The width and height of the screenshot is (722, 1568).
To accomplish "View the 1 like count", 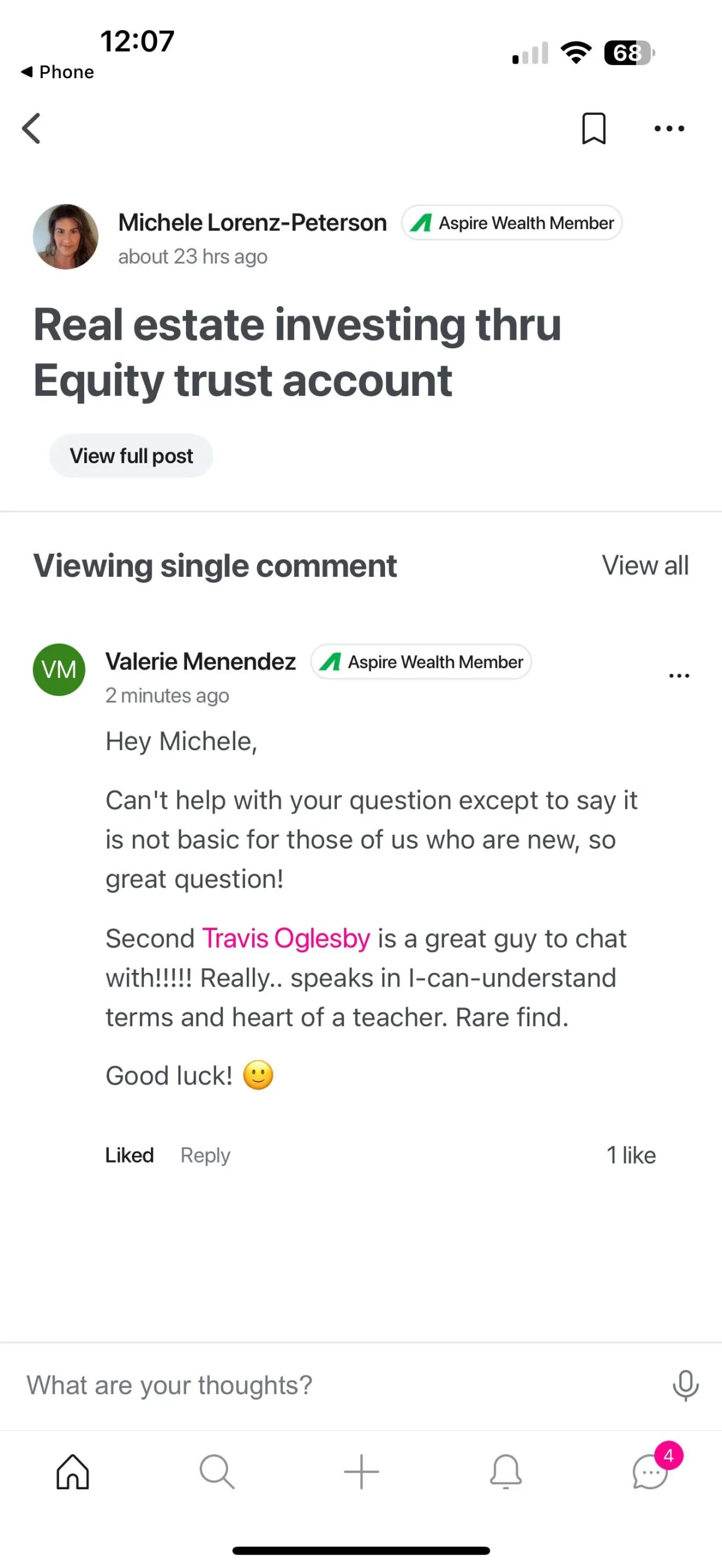I will [x=631, y=1155].
